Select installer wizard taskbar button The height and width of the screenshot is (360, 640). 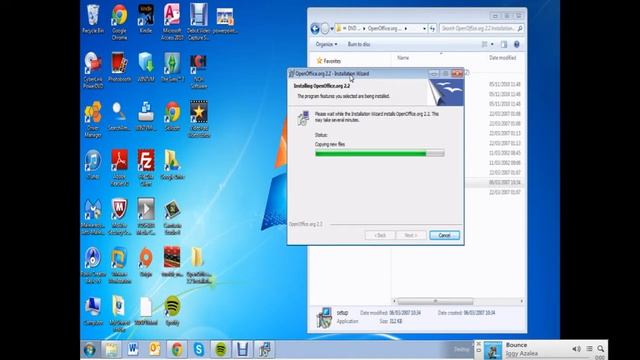point(264,349)
